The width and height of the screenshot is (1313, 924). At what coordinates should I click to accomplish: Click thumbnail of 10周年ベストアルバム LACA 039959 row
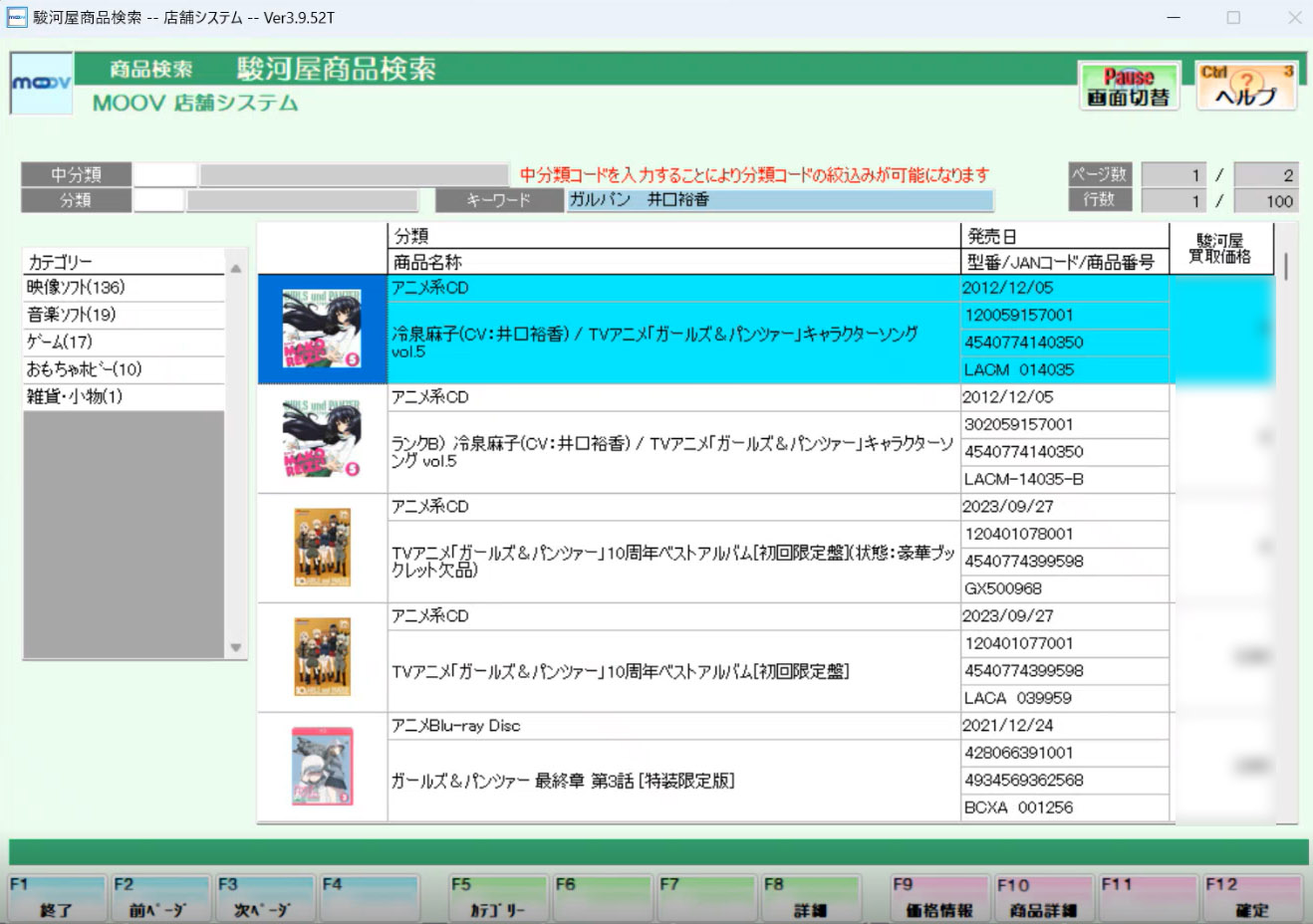[x=322, y=658]
